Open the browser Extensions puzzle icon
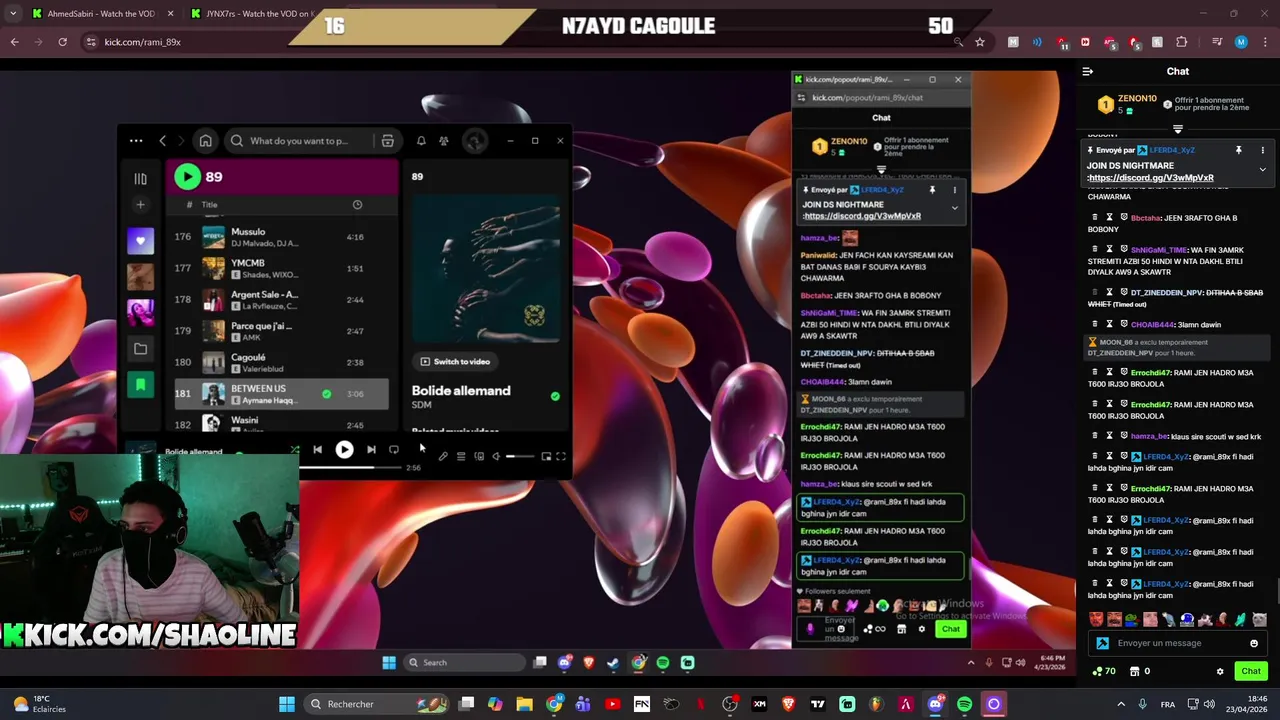Image resolution: width=1280 pixels, height=720 pixels. [1182, 42]
